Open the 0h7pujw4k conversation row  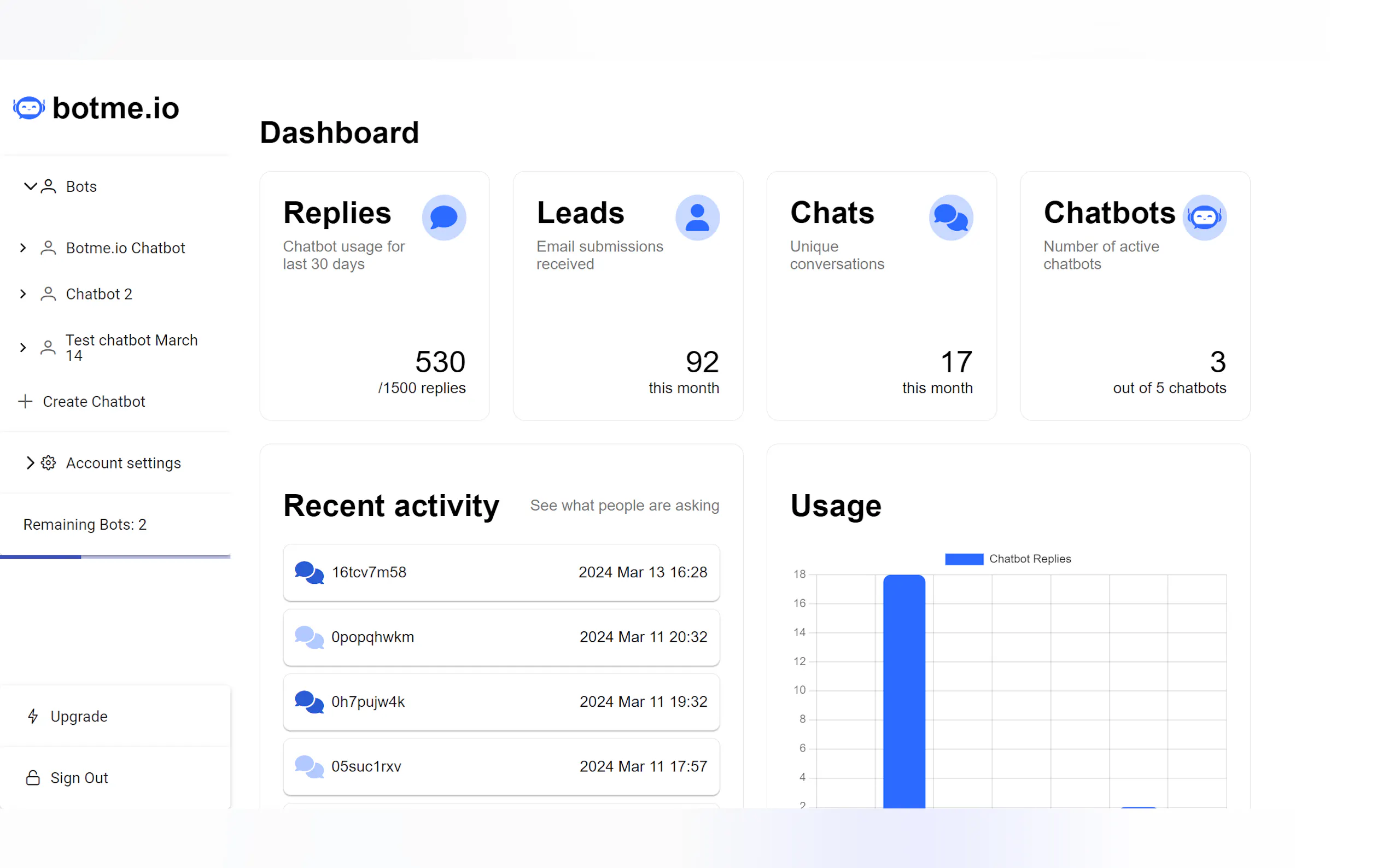[501, 701]
